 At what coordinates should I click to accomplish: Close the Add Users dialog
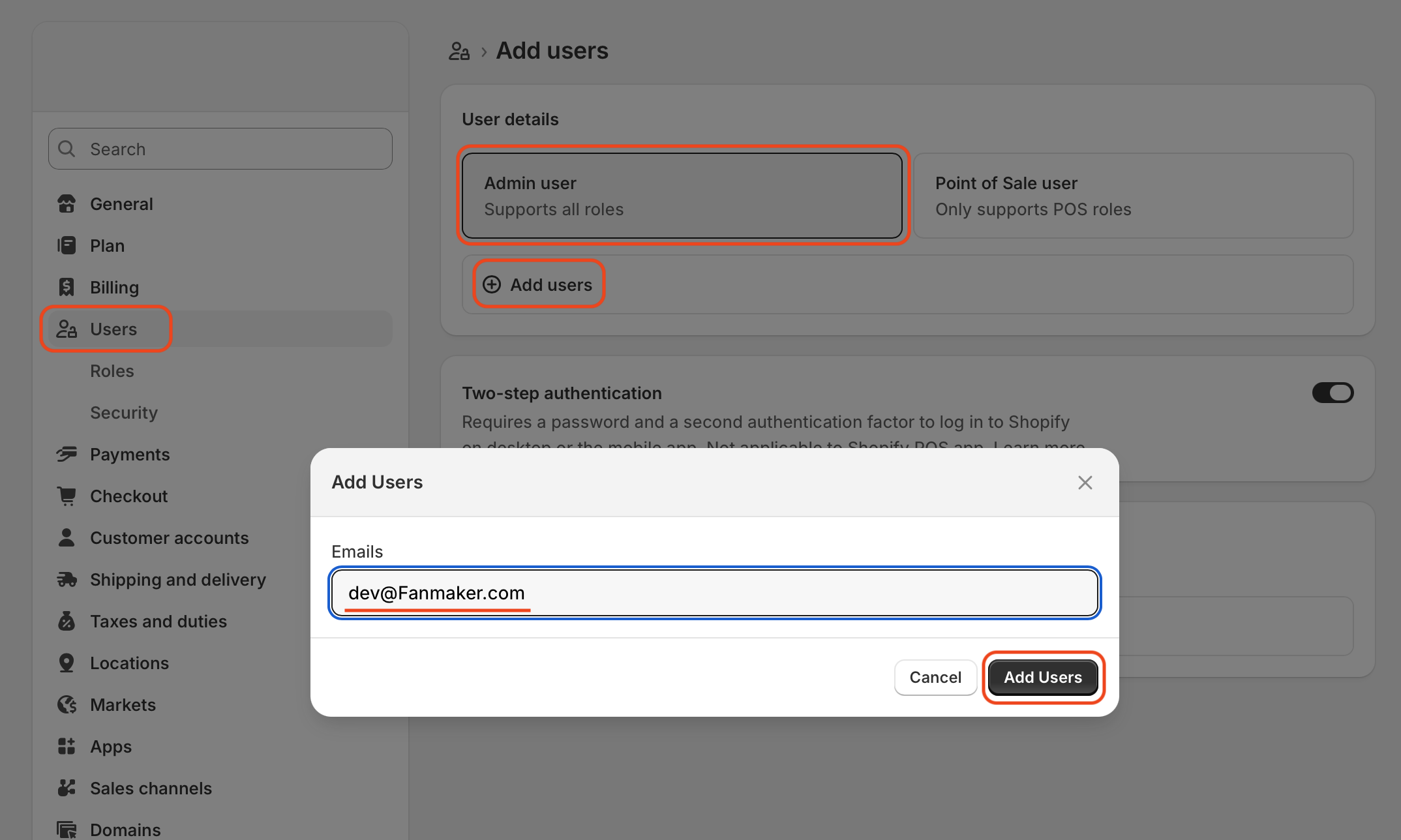pyautogui.click(x=1085, y=483)
